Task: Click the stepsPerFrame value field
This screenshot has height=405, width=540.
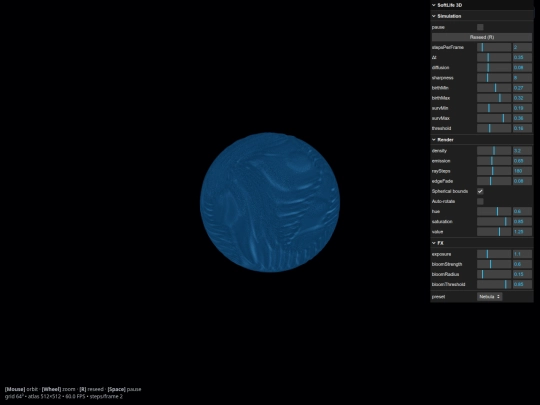Action: [522, 48]
